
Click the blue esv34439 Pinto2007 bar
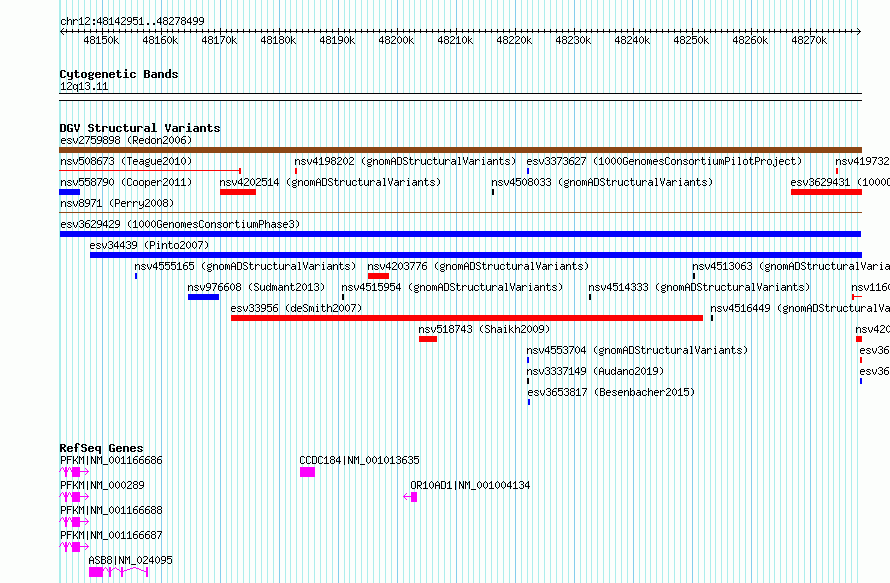point(476,255)
